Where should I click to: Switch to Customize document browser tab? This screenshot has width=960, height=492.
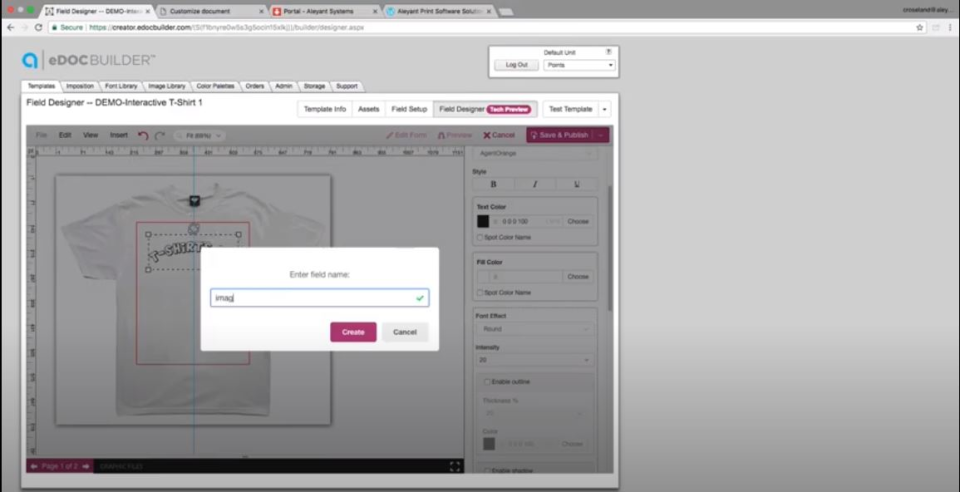coord(211,11)
